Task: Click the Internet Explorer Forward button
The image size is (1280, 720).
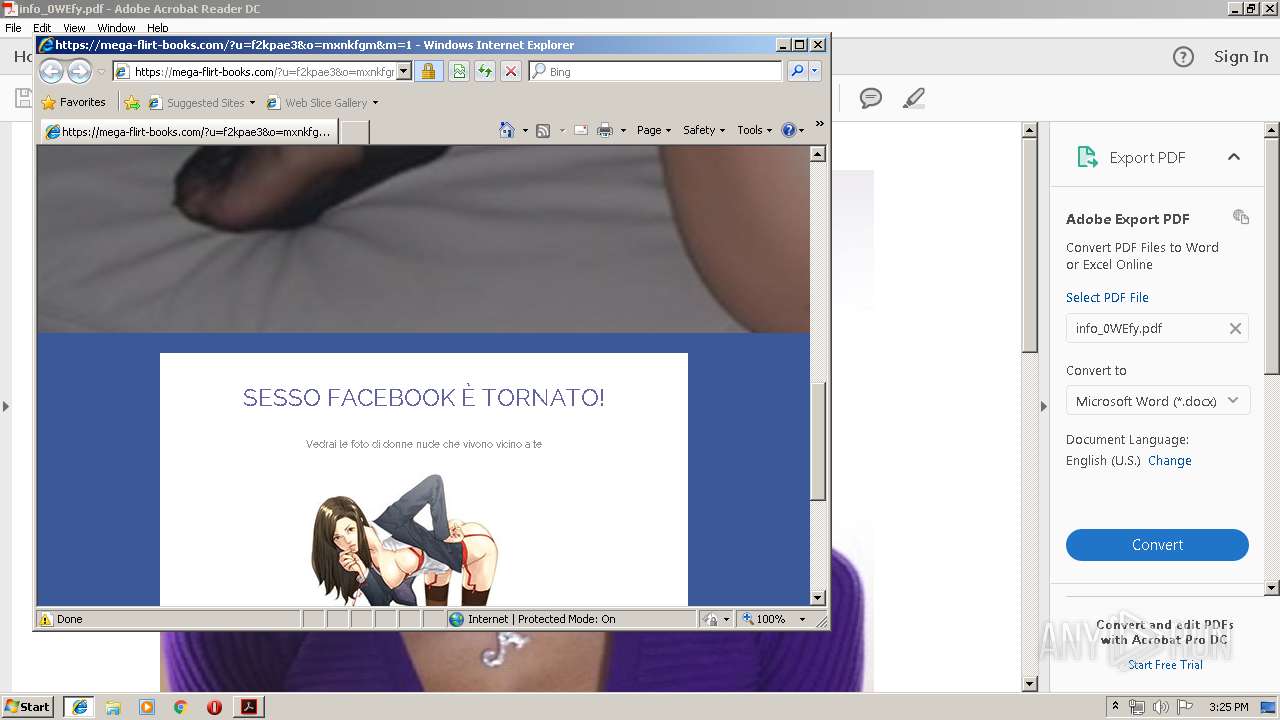Action: [79, 71]
